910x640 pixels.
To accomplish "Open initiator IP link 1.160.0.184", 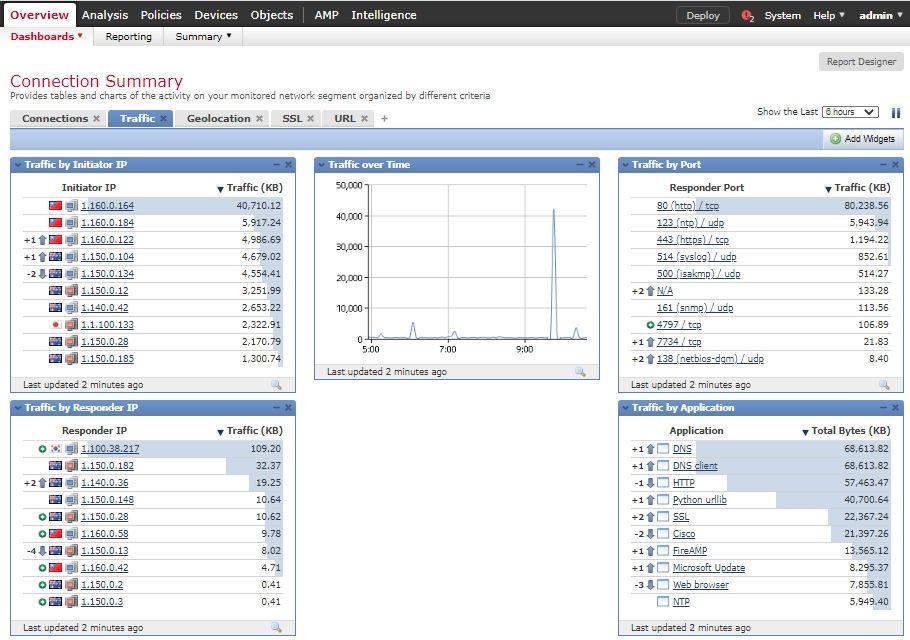I will point(107,223).
